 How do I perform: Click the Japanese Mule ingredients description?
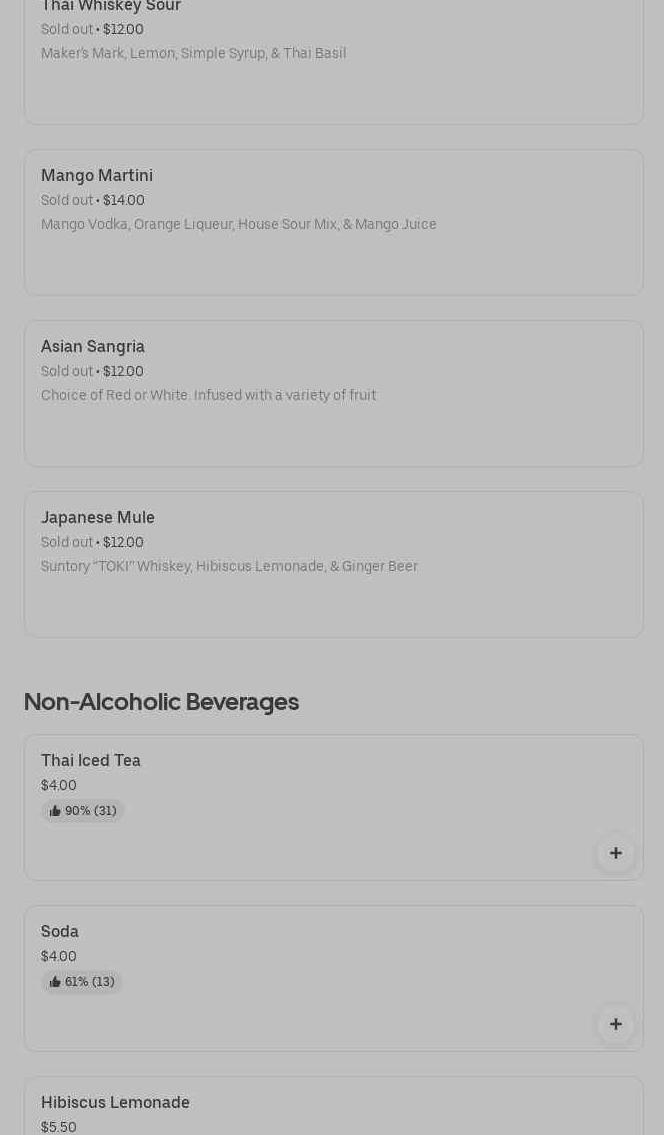click(229, 567)
